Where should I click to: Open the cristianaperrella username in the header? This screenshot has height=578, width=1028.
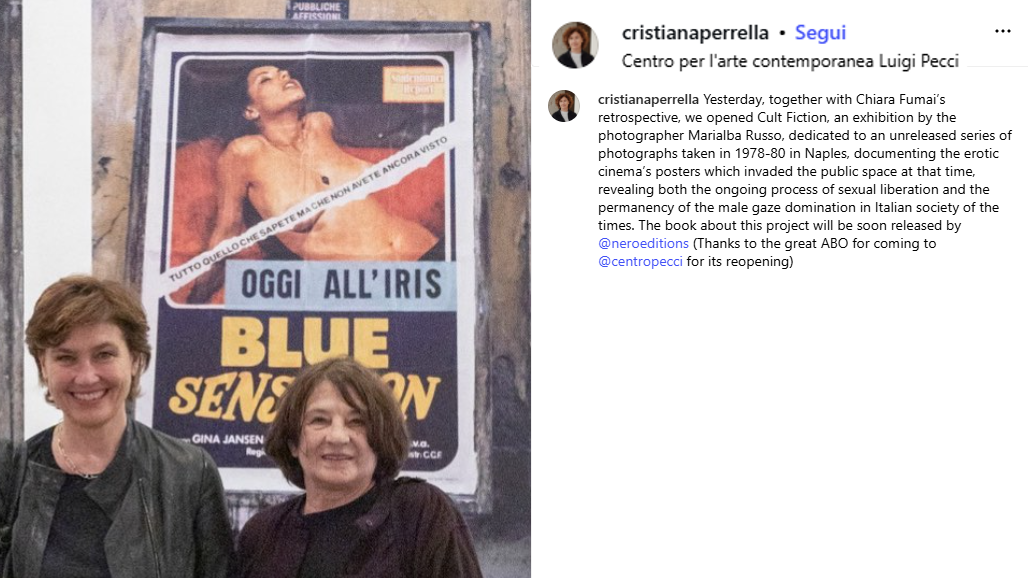point(695,32)
